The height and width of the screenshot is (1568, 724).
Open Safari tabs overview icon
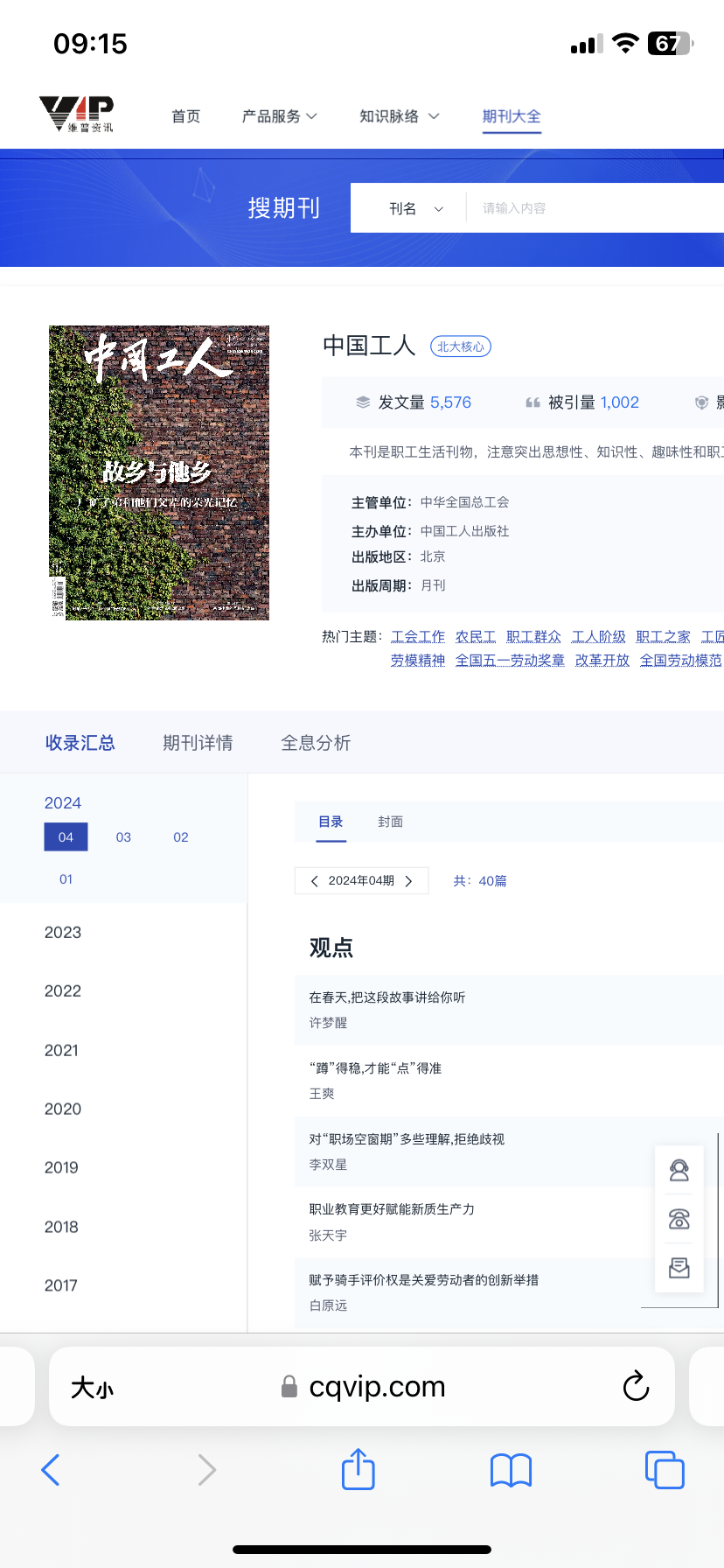point(664,1469)
